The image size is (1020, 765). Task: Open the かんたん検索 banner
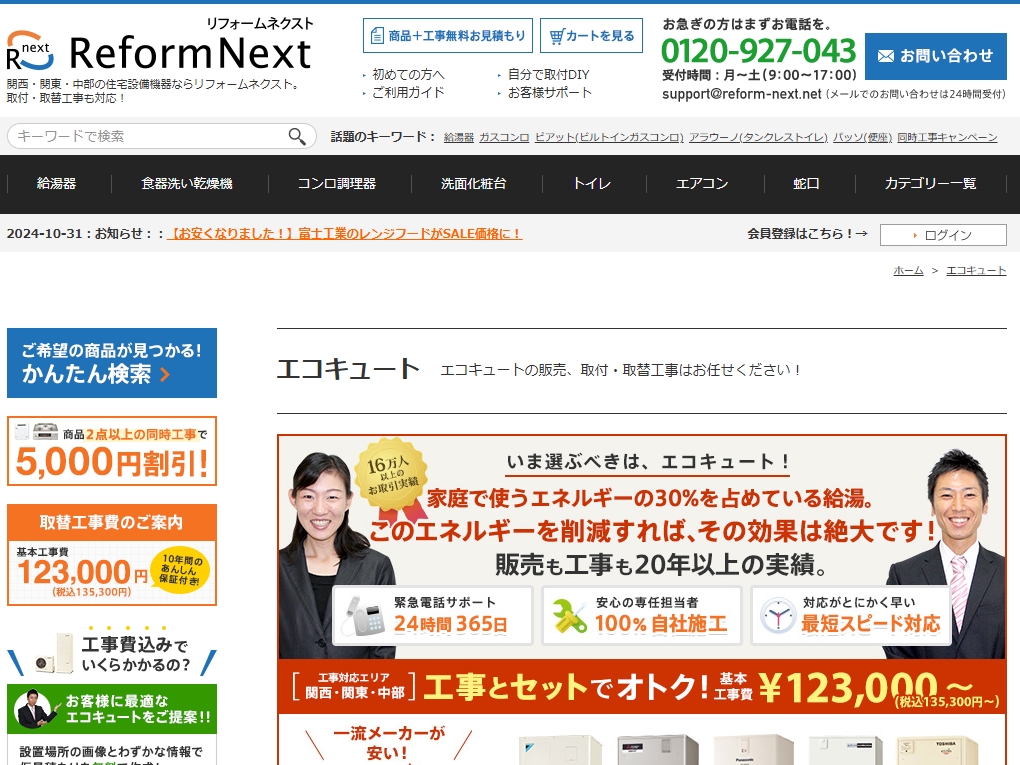[x=112, y=363]
